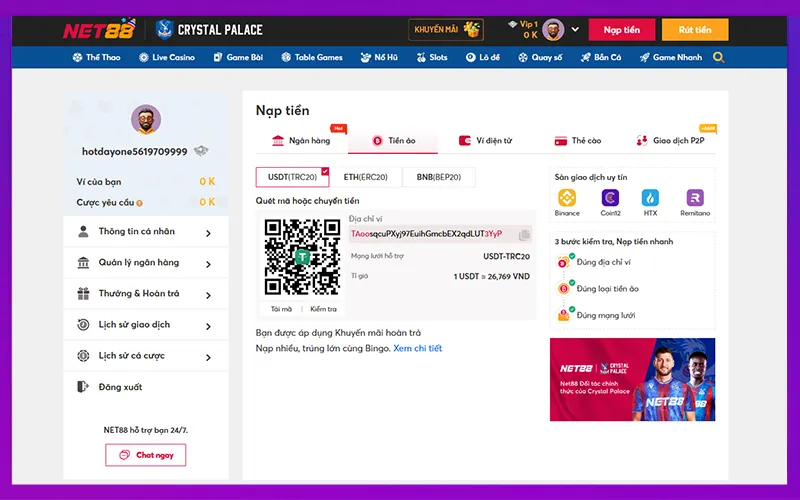800x500 pixels.
Task: Open the NET88 logo home link
Action: [x=99, y=30]
